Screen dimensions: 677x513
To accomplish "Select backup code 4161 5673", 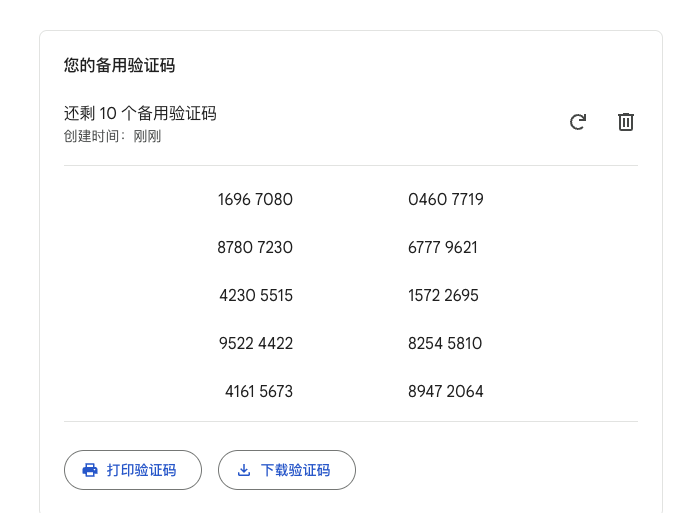I will tap(259, 391).
